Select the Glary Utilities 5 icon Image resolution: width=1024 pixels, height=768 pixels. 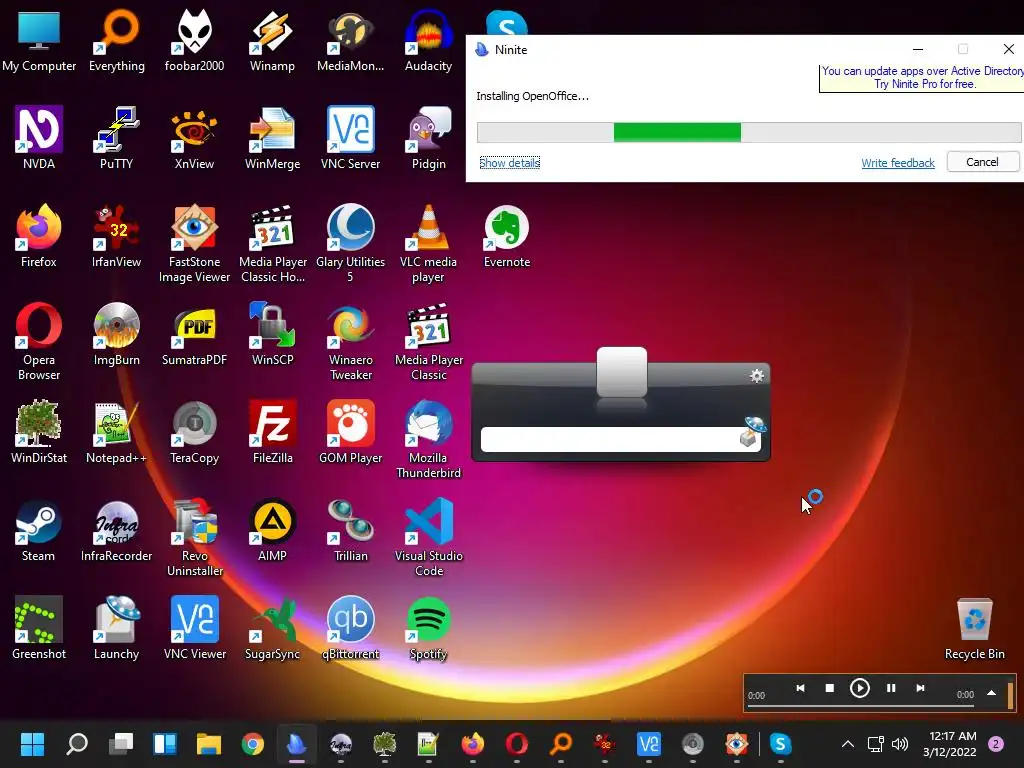pyautogui.click(x=351, y=244)
